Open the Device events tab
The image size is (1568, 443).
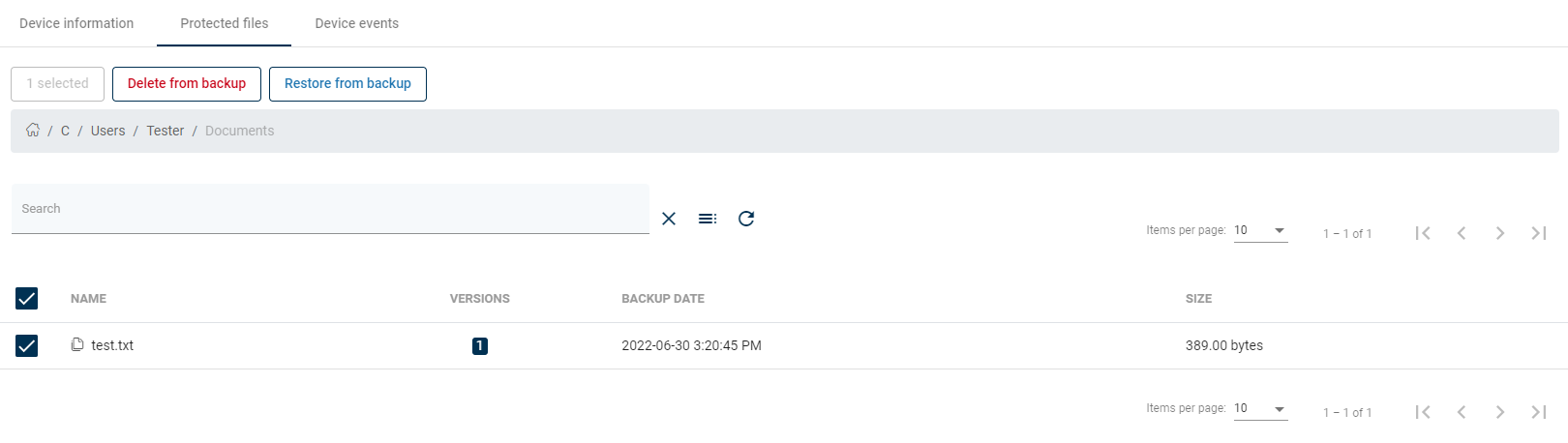(x=356, y=23)
